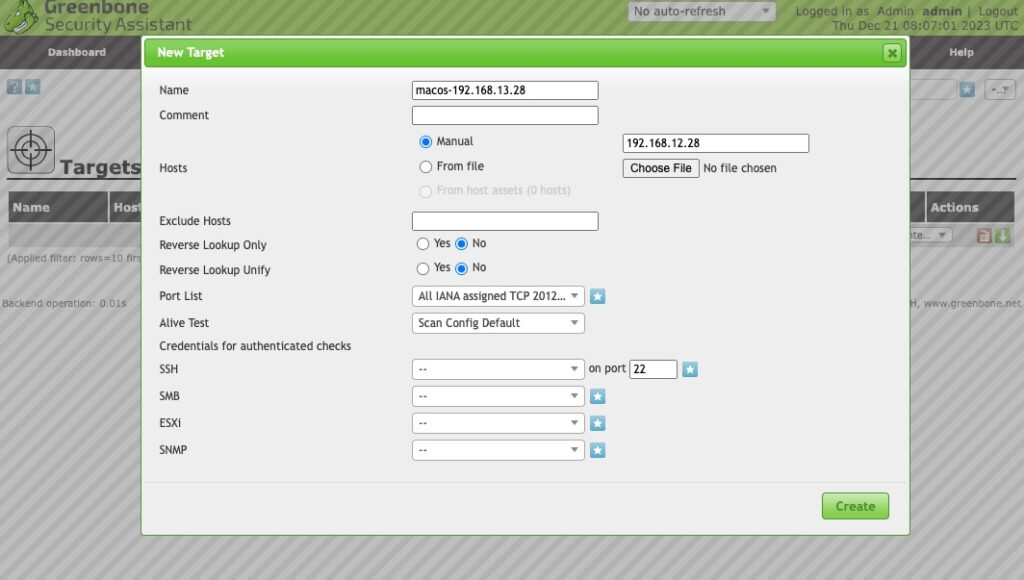Screen dimensions: 1024x580
Task: Create new port list star icon
Action: 598,297
